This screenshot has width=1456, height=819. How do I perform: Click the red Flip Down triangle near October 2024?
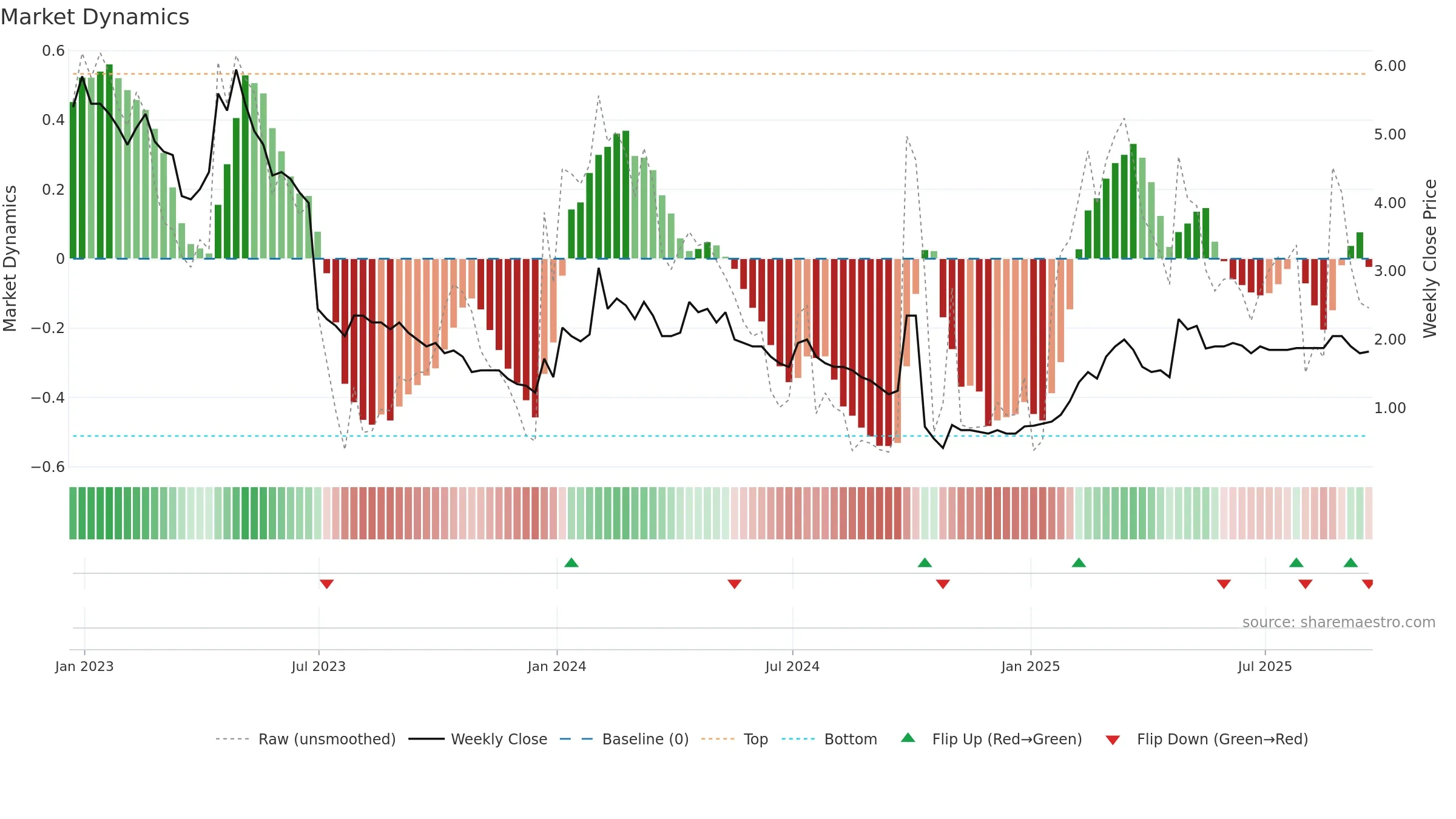[x=943, y=584]
